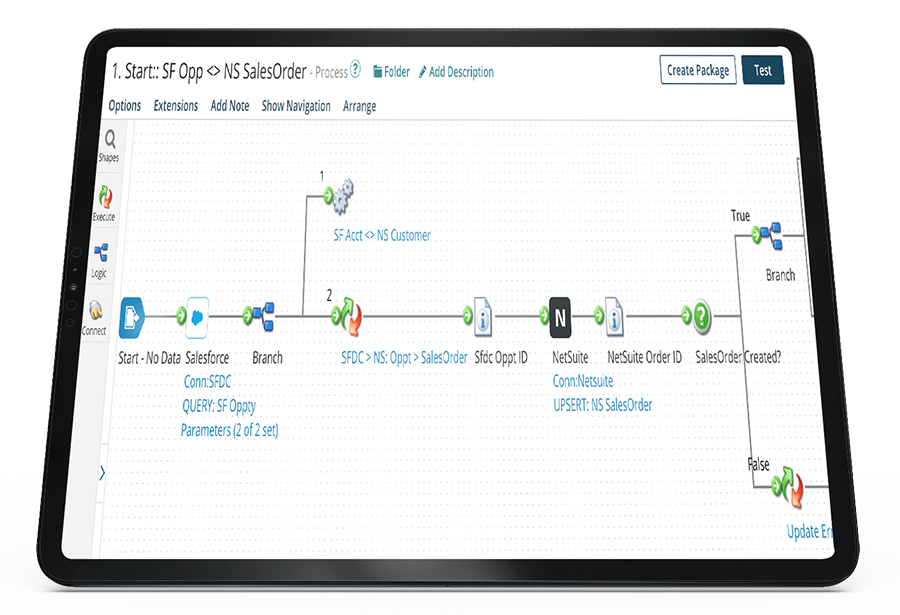Select the NetSuite connector shape
This screenshot has width=900, height=615.
(x=560, y=317)
